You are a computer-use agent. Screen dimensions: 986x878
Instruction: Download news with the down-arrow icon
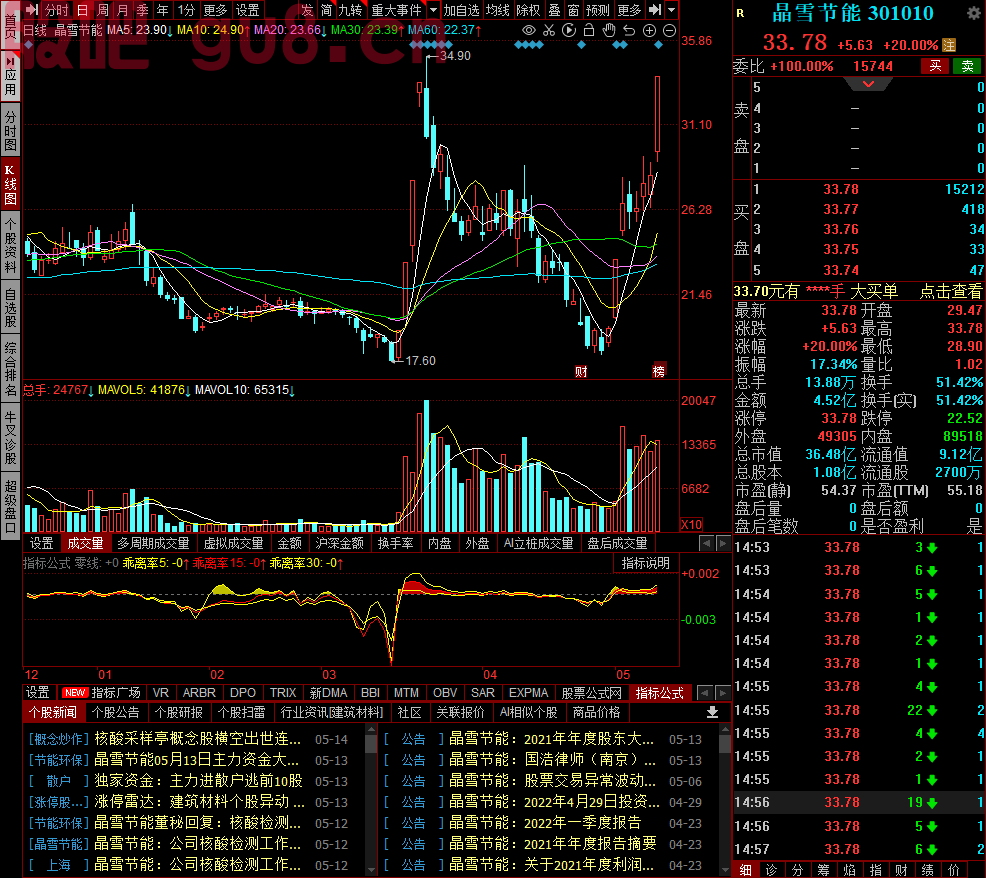tap(712, 712)
